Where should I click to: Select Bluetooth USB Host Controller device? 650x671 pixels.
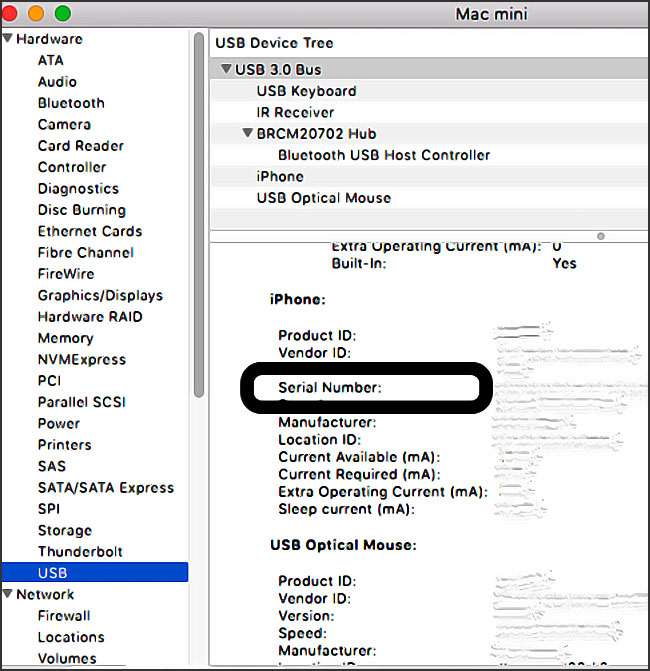click(429, 155)
